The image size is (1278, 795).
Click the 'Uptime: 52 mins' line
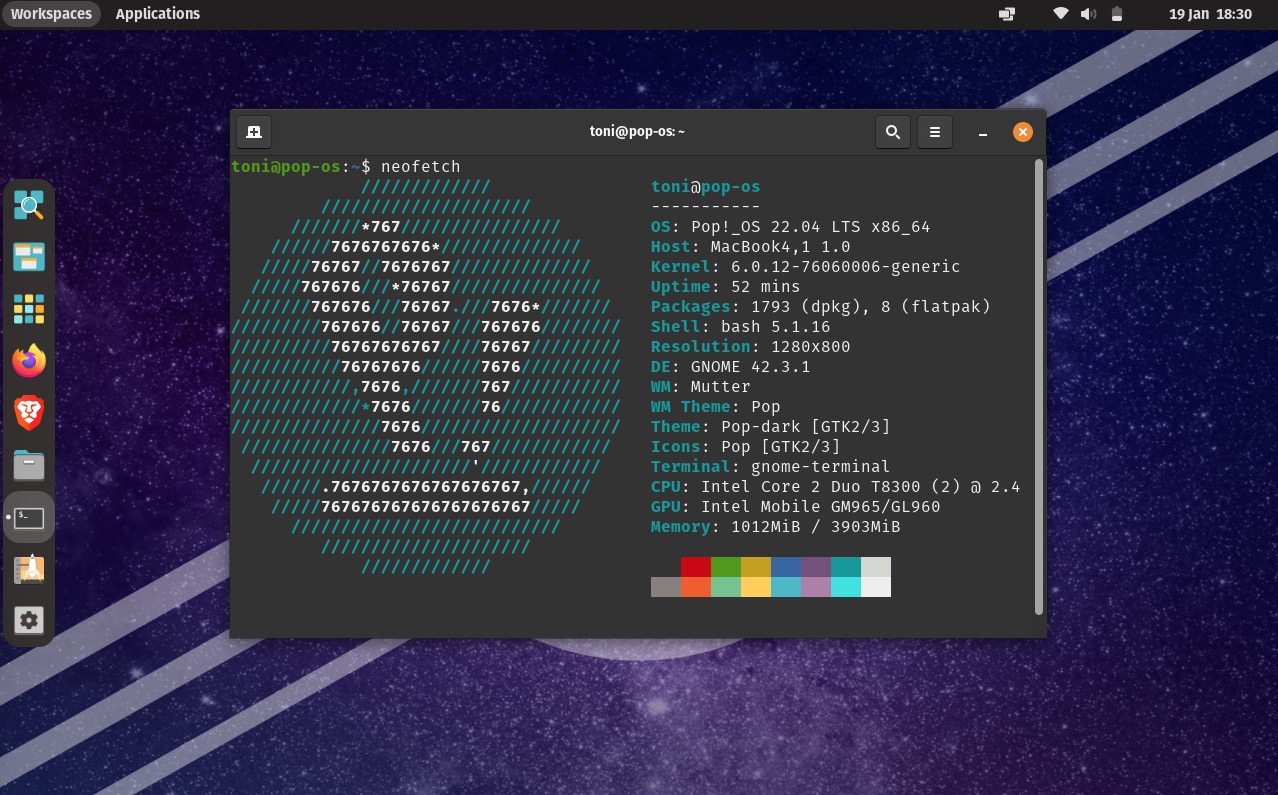726,287
